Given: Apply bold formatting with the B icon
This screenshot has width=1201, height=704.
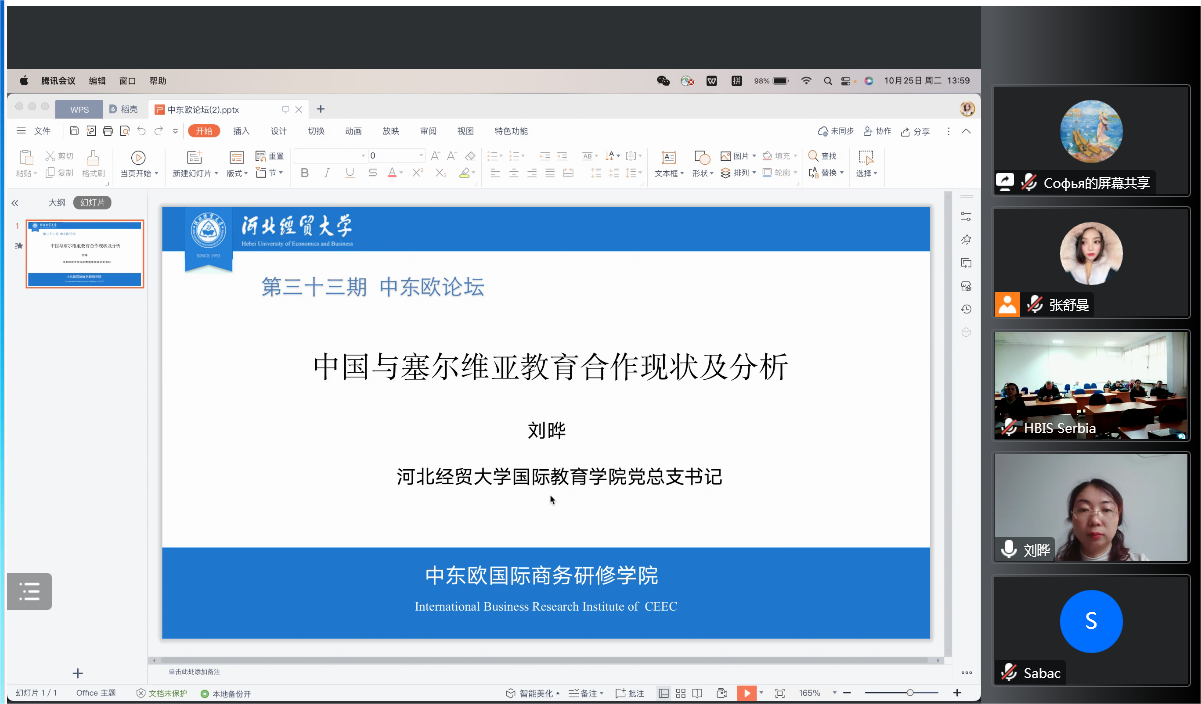Looking at the screenshot, I should [x=305, y=173].
